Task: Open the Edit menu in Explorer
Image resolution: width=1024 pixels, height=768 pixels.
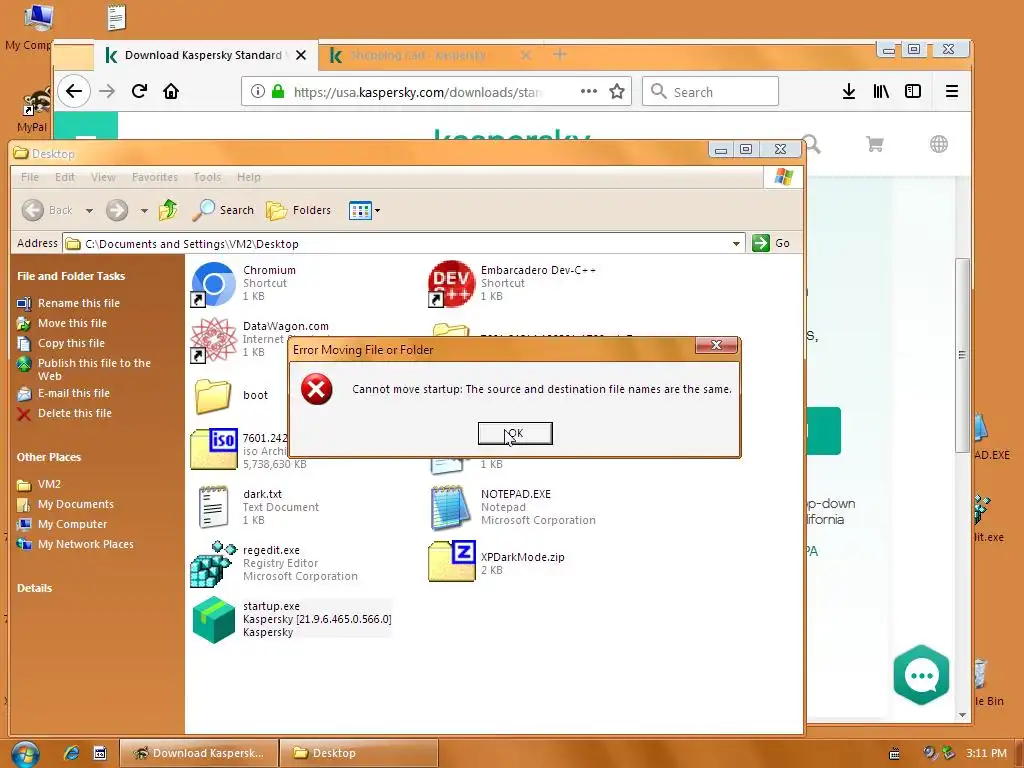Action: tap(65, 177)
